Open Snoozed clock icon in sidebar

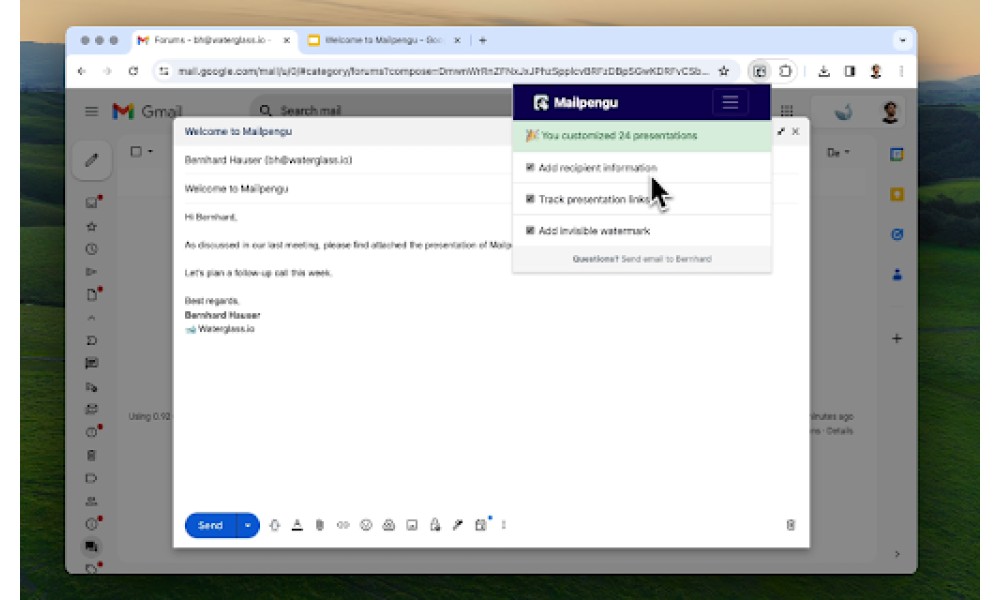[91, 249]
